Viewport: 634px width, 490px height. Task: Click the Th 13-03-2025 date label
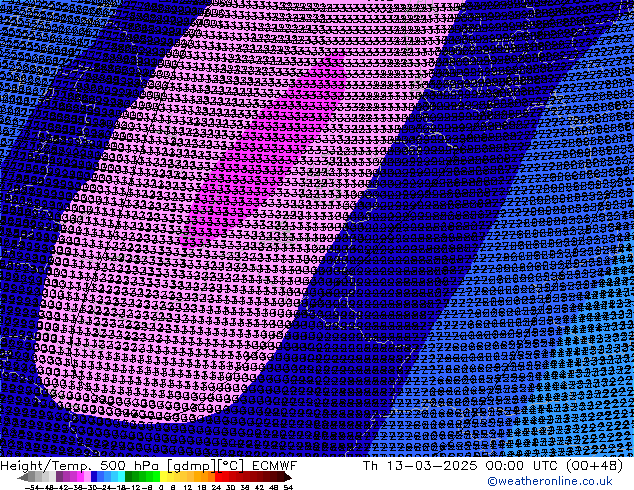click(x=410, y=465)
